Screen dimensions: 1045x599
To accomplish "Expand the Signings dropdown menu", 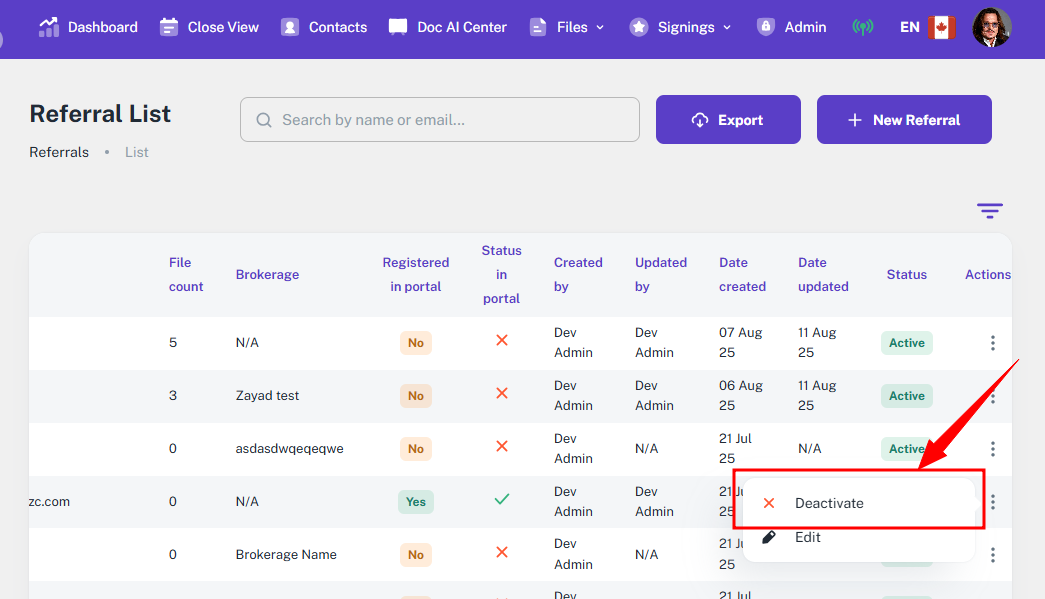I will point(681,27).
